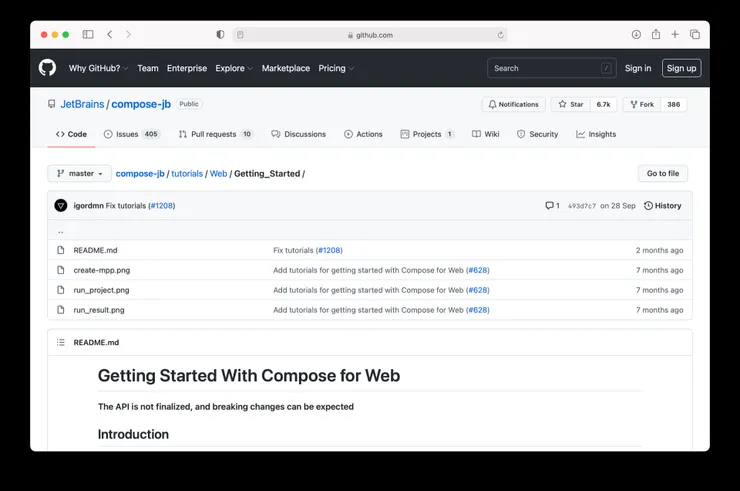Click the privacy shield icon
This screenshot has width=740, height=491.
click(220, 35)
